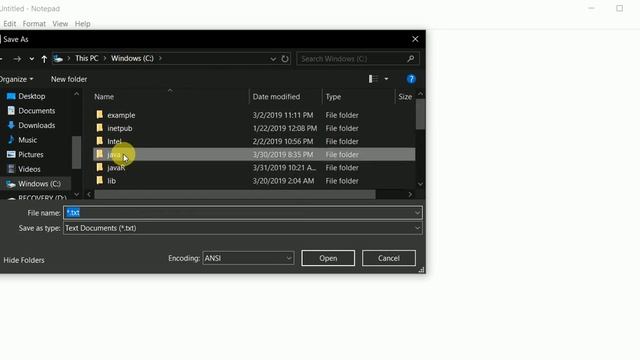Click the Videos icon in navigation pane
The image size is (640, 360).
(11, 169)
